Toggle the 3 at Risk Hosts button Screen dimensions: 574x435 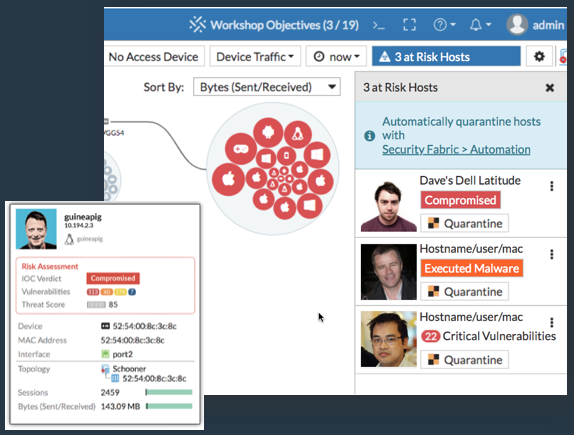(x=446, y=56)
